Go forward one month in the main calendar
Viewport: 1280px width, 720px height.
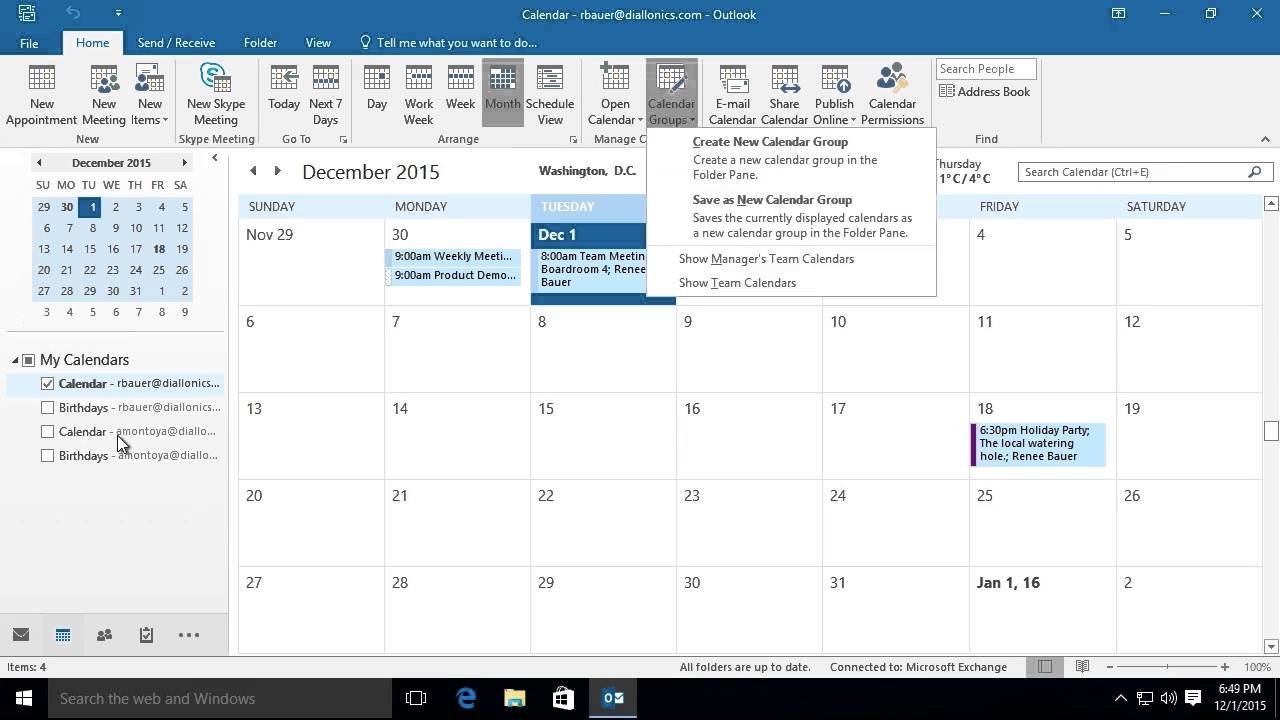(278, 171)
